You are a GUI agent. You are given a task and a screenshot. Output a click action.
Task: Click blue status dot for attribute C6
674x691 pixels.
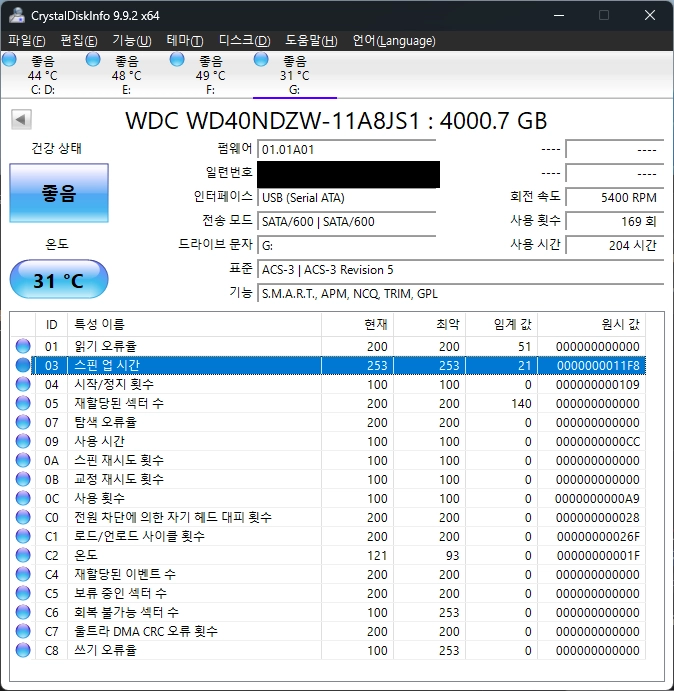click(x=23, y=612)
